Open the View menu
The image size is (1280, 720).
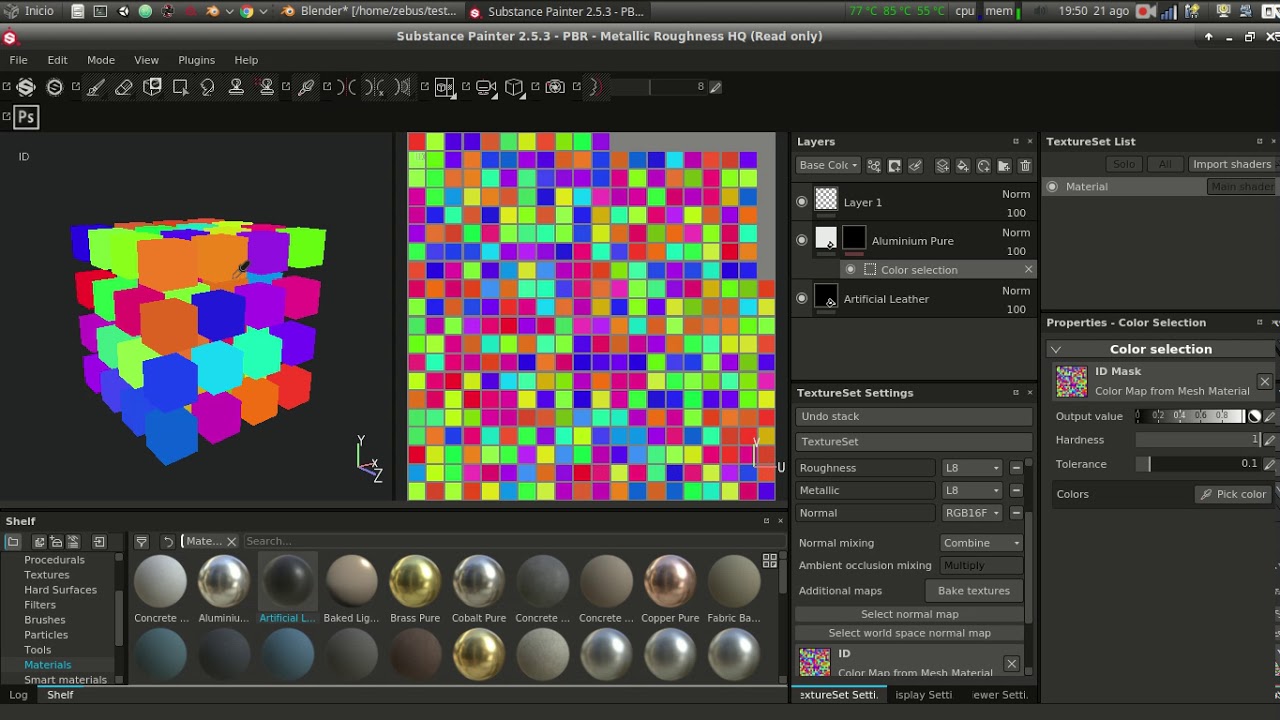click(x=146, y=60)
